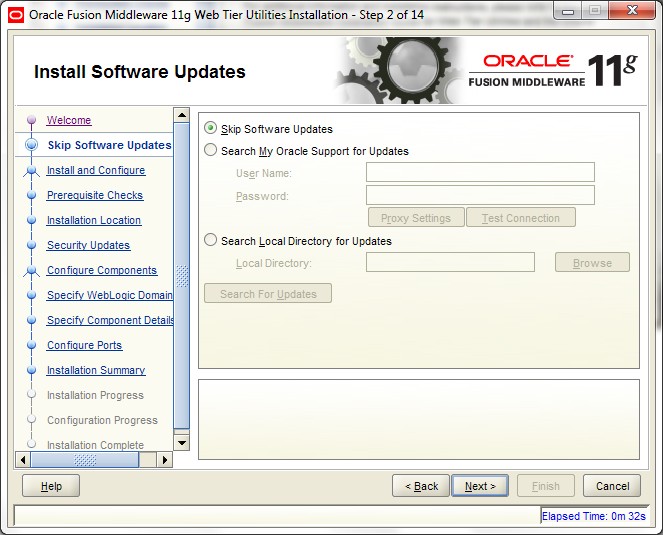
Task: Click the Installation Complete step text
Action: (x=95, y=445)
